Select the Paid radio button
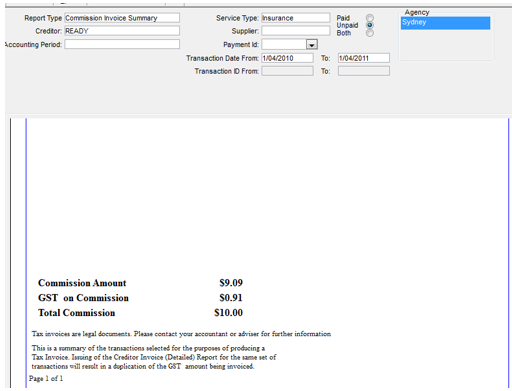The image size is (512, 391). pos(370,18)
